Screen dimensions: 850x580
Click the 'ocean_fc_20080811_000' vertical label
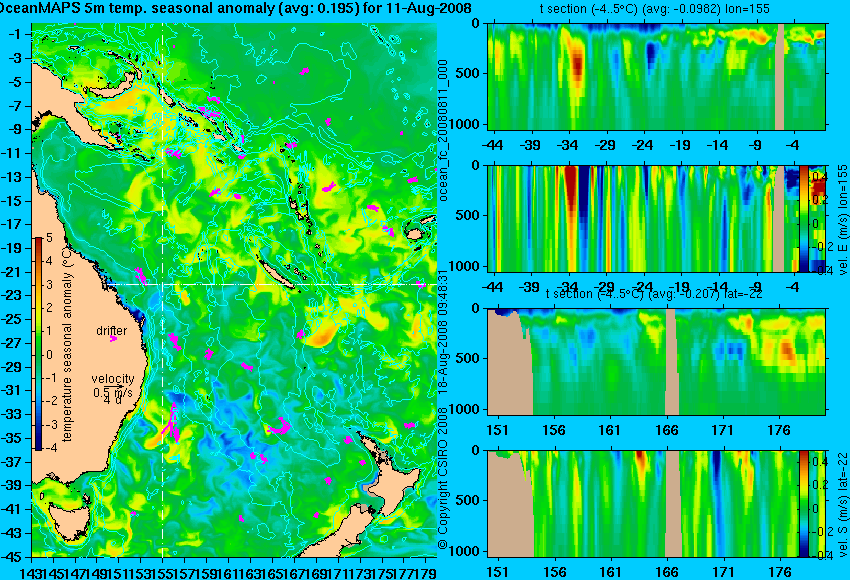click(x=443, y=130)
